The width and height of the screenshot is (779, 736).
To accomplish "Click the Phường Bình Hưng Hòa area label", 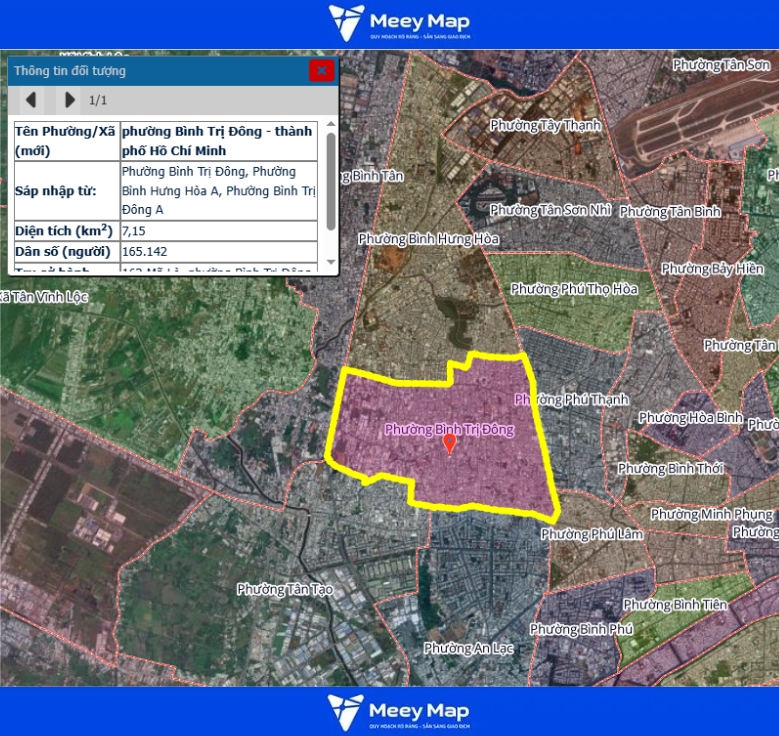I will pyautogui.click(x=428, y=239).
